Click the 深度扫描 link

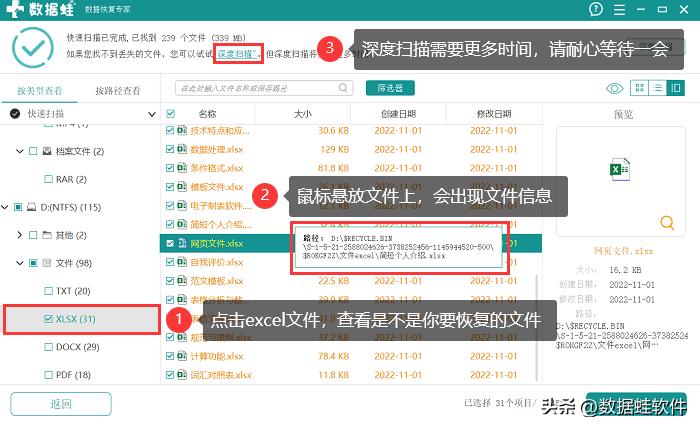click(235, 54)
